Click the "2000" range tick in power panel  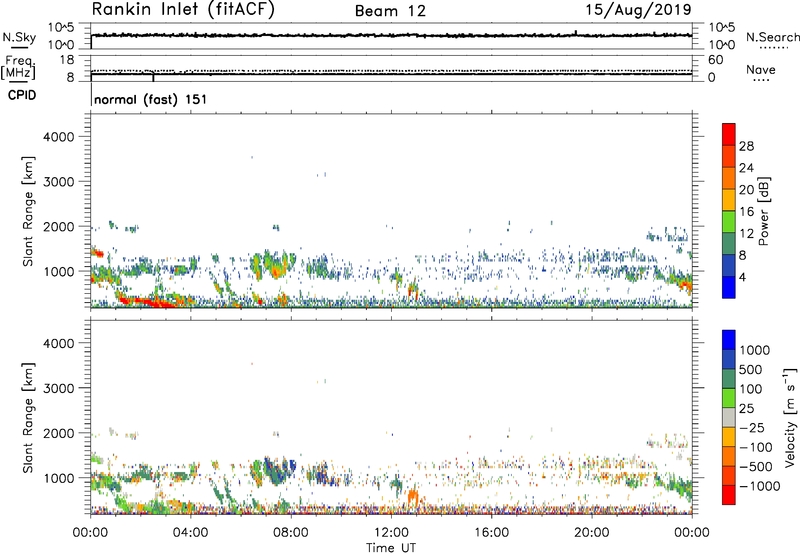tap(59, 226)
